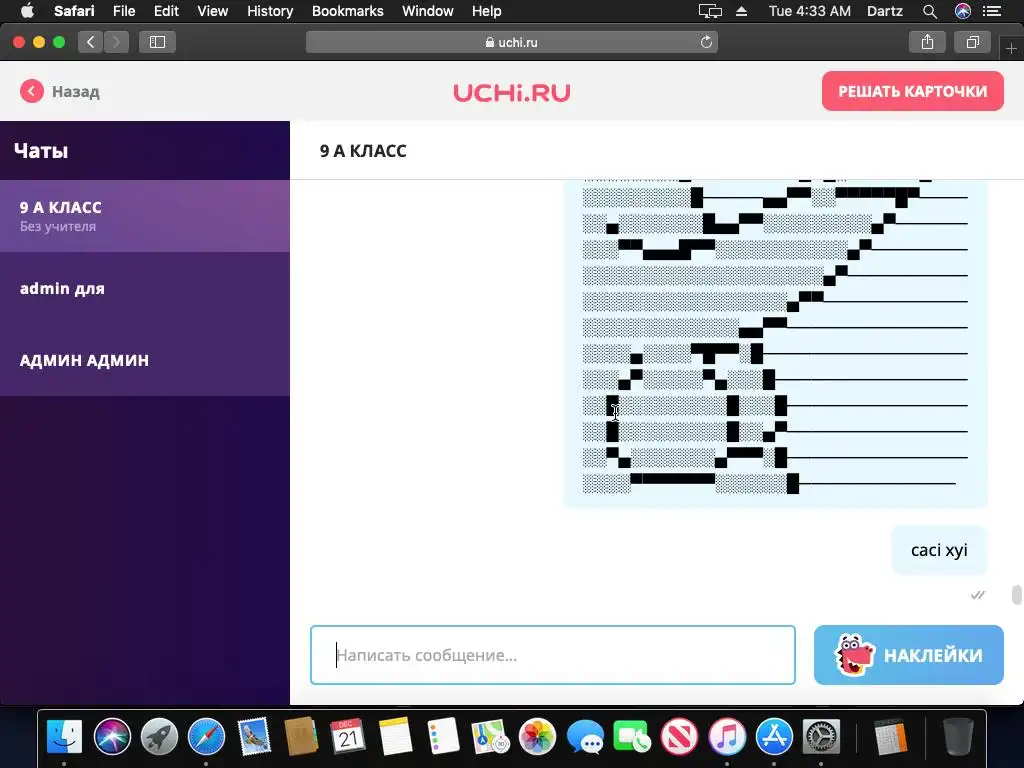Open the Window menu
Viewport: 1024px width, 768px height.
pos(428,11)
